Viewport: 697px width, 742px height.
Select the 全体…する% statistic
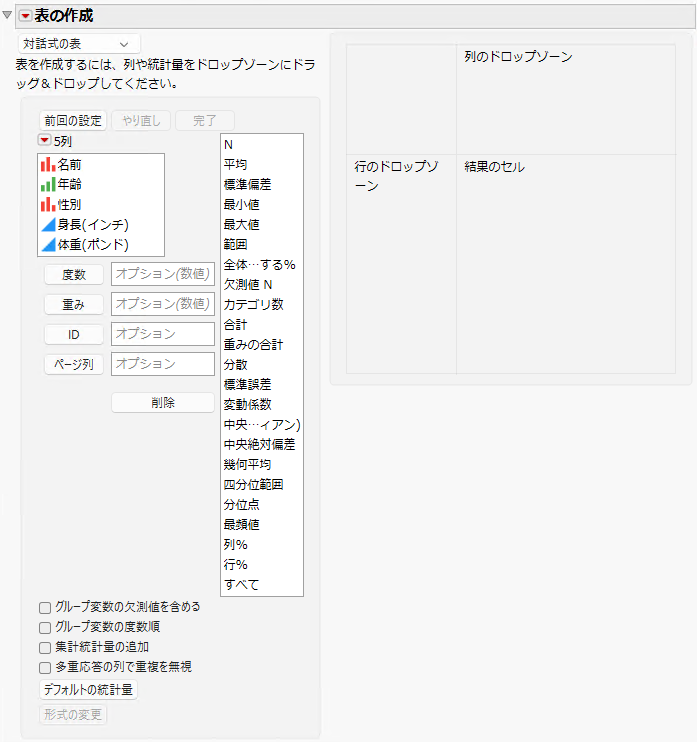coord(262,265)
